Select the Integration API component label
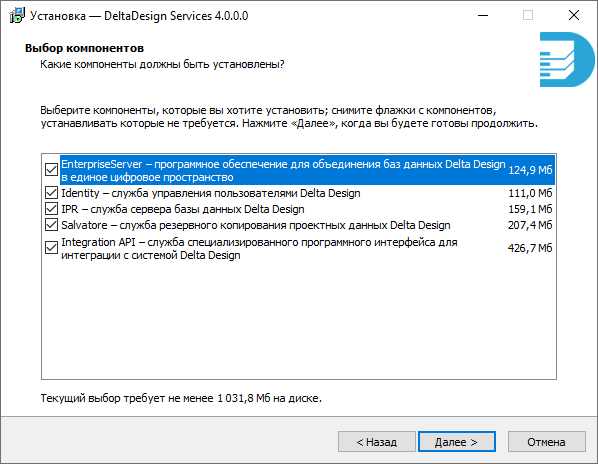This screenshot has height=464, width=598. pyautogui.click(x=259, y=248)
